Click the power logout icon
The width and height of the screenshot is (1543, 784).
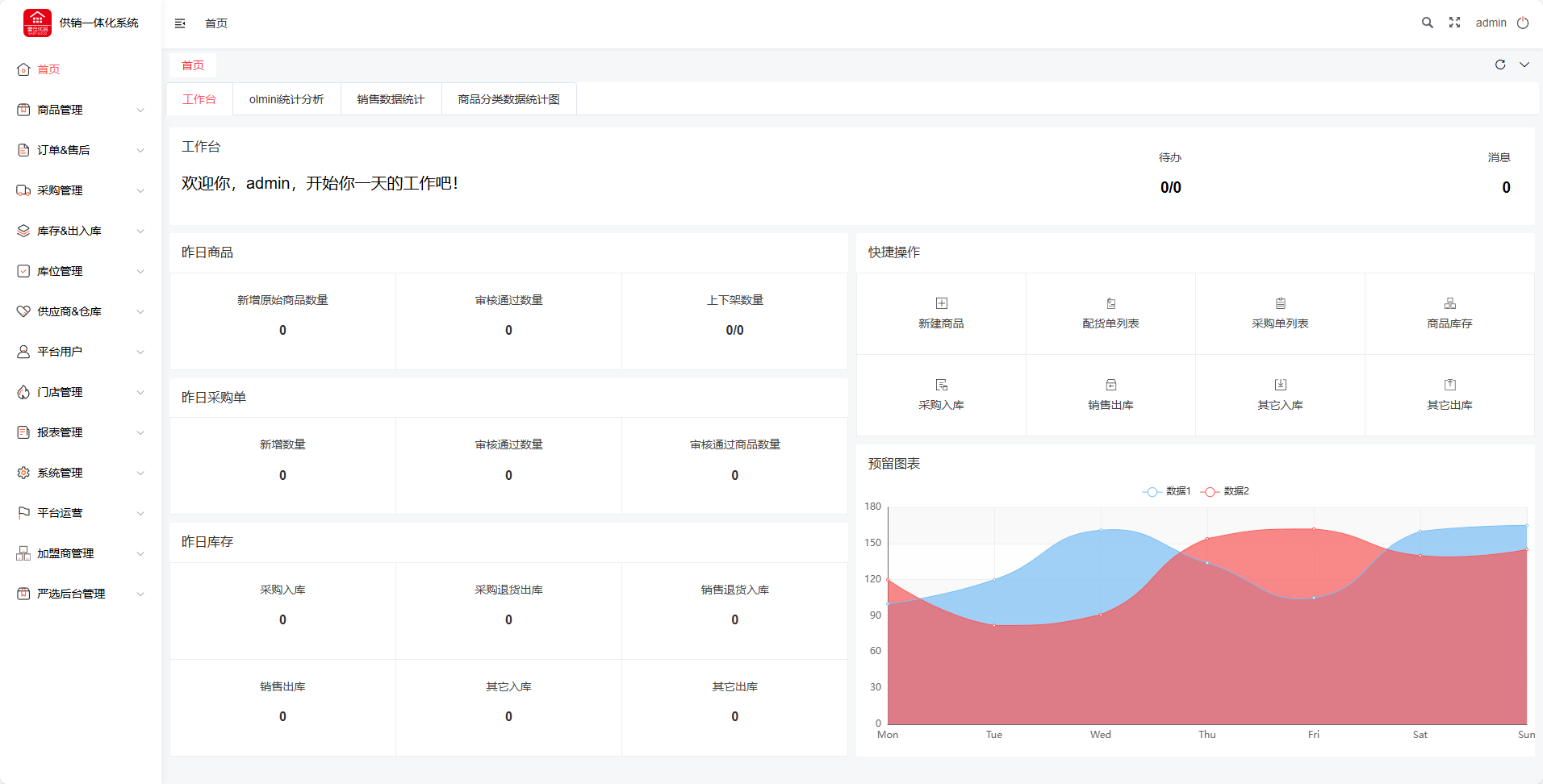(1523, 23)
